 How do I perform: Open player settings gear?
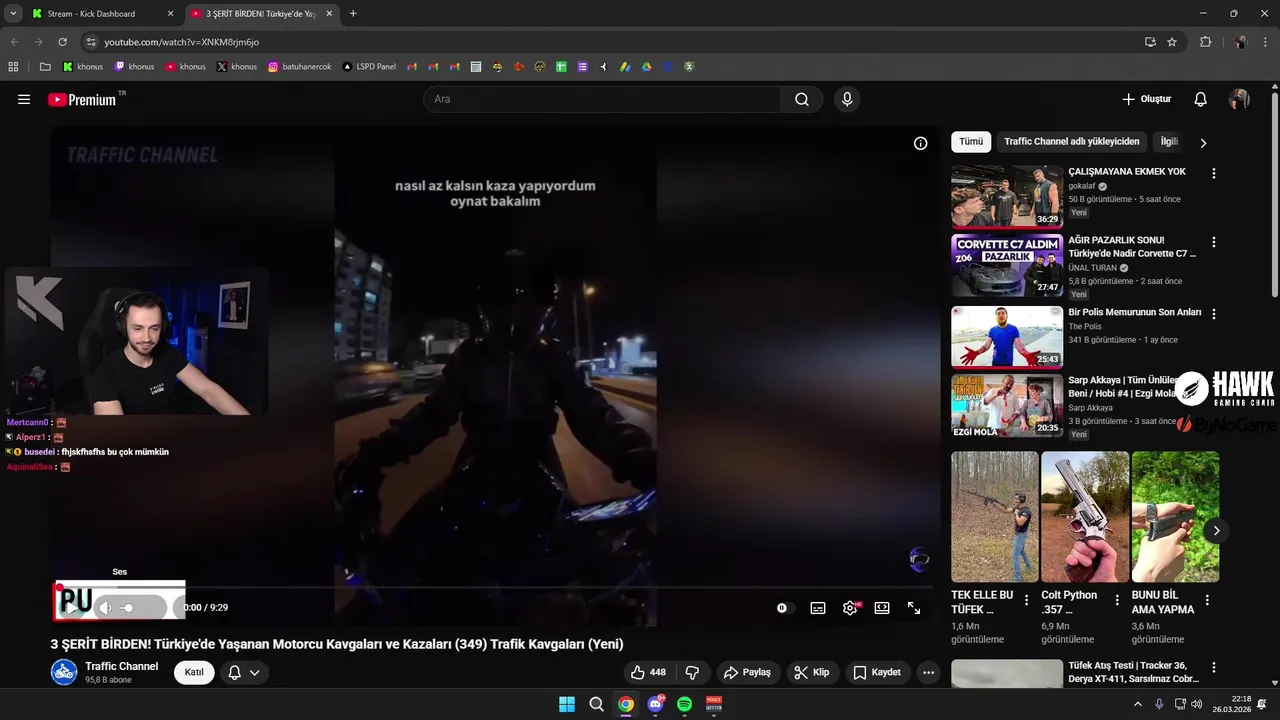(850, 608)
